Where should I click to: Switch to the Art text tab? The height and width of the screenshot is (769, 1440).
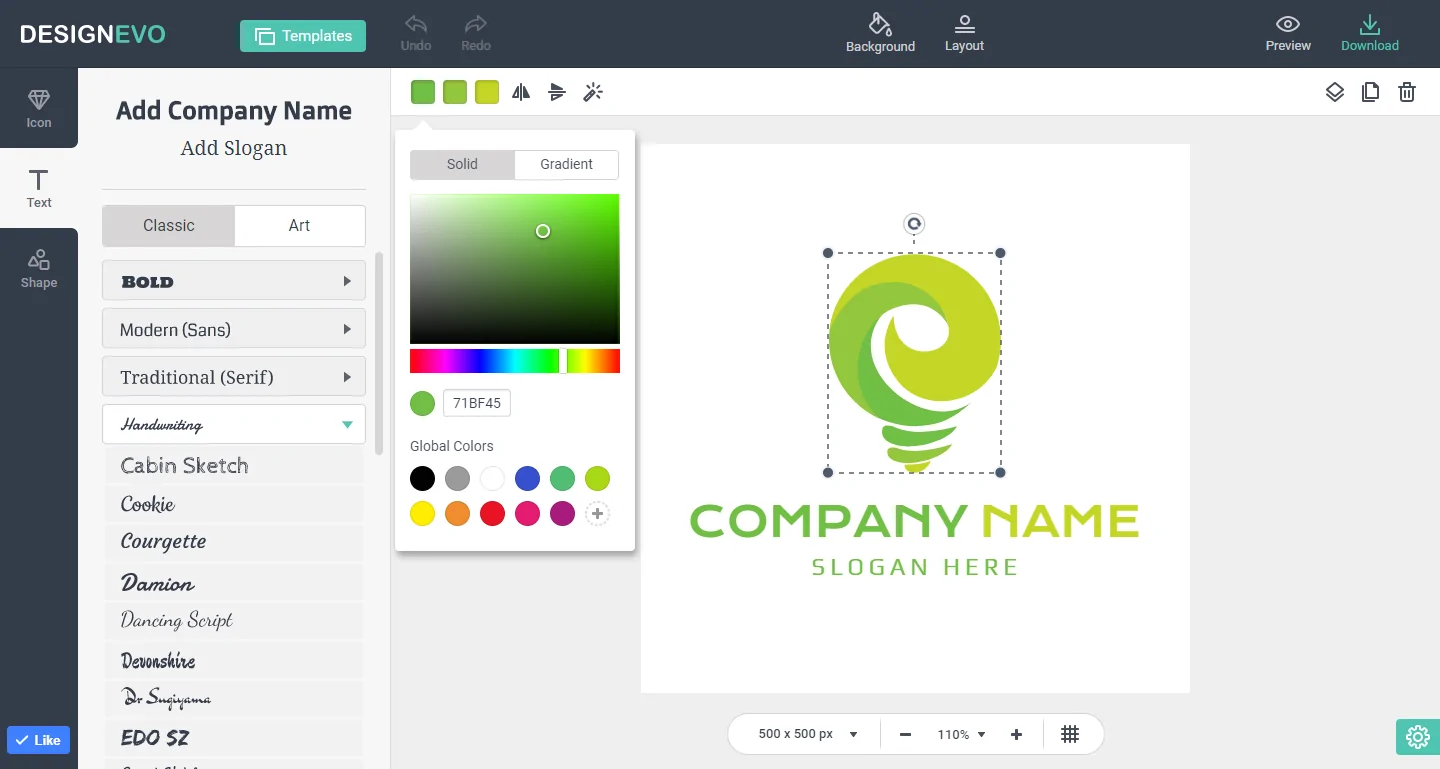point(300,225)
